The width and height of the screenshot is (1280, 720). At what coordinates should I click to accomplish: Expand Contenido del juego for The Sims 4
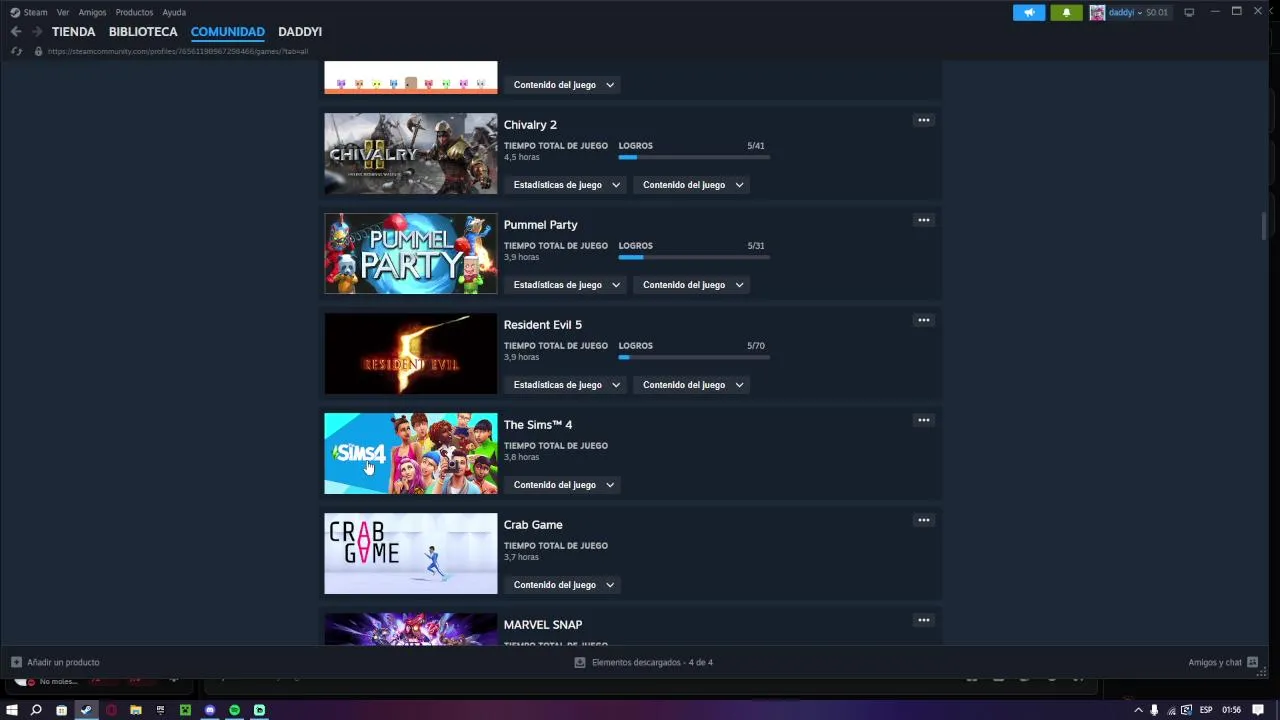click(563, 485)
